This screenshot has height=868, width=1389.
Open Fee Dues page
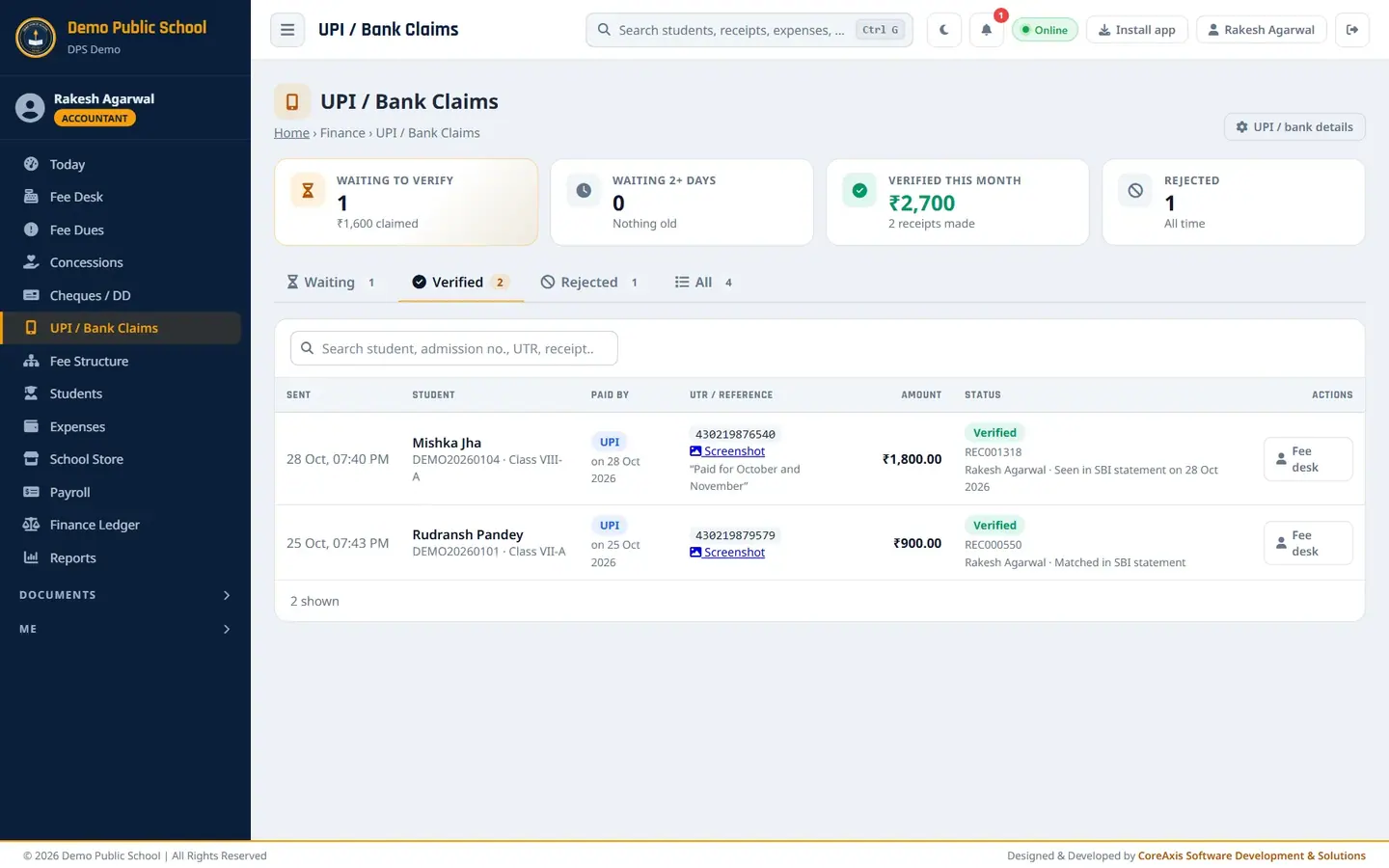point(121,230)
